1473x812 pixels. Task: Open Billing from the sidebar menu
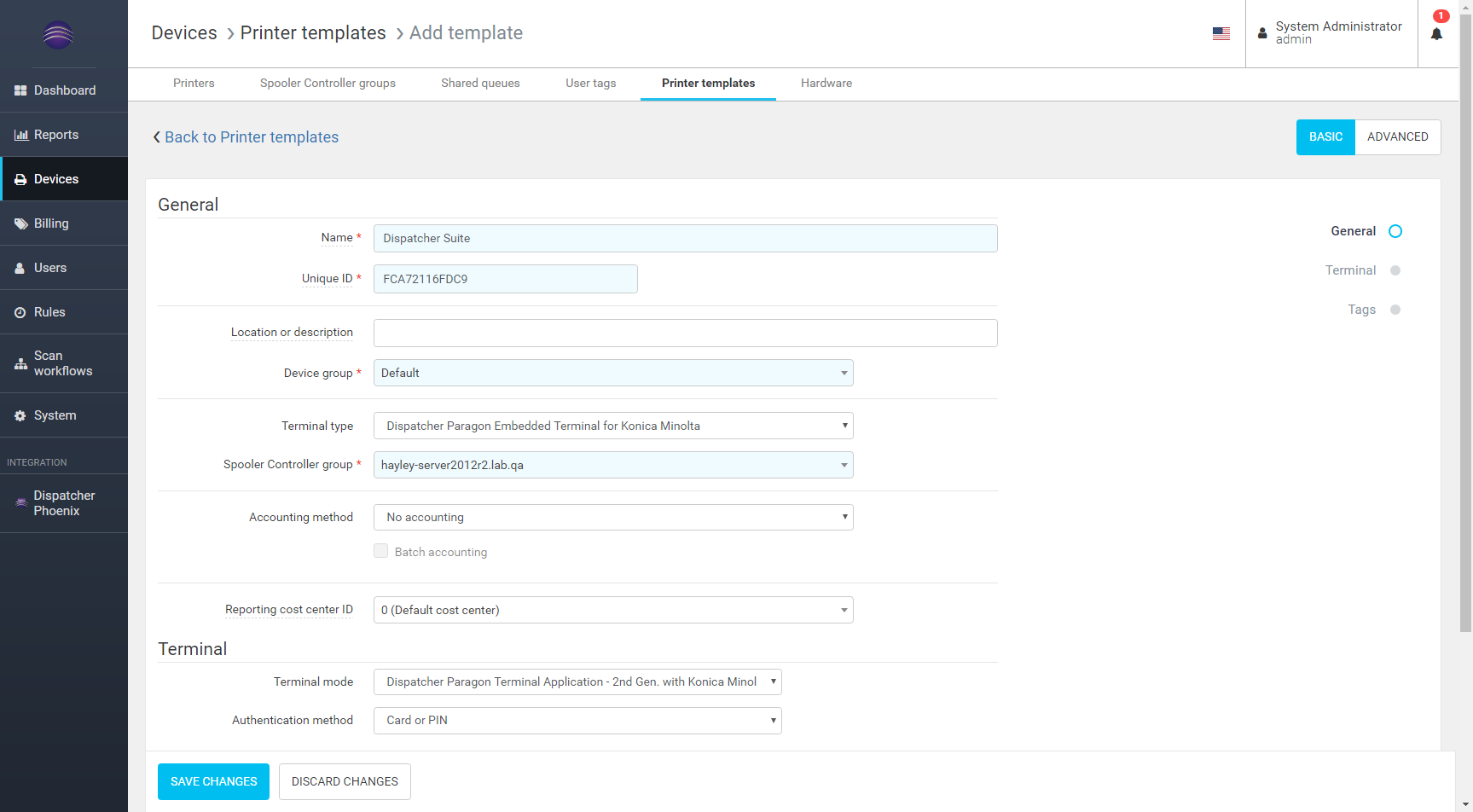[64, 223]
